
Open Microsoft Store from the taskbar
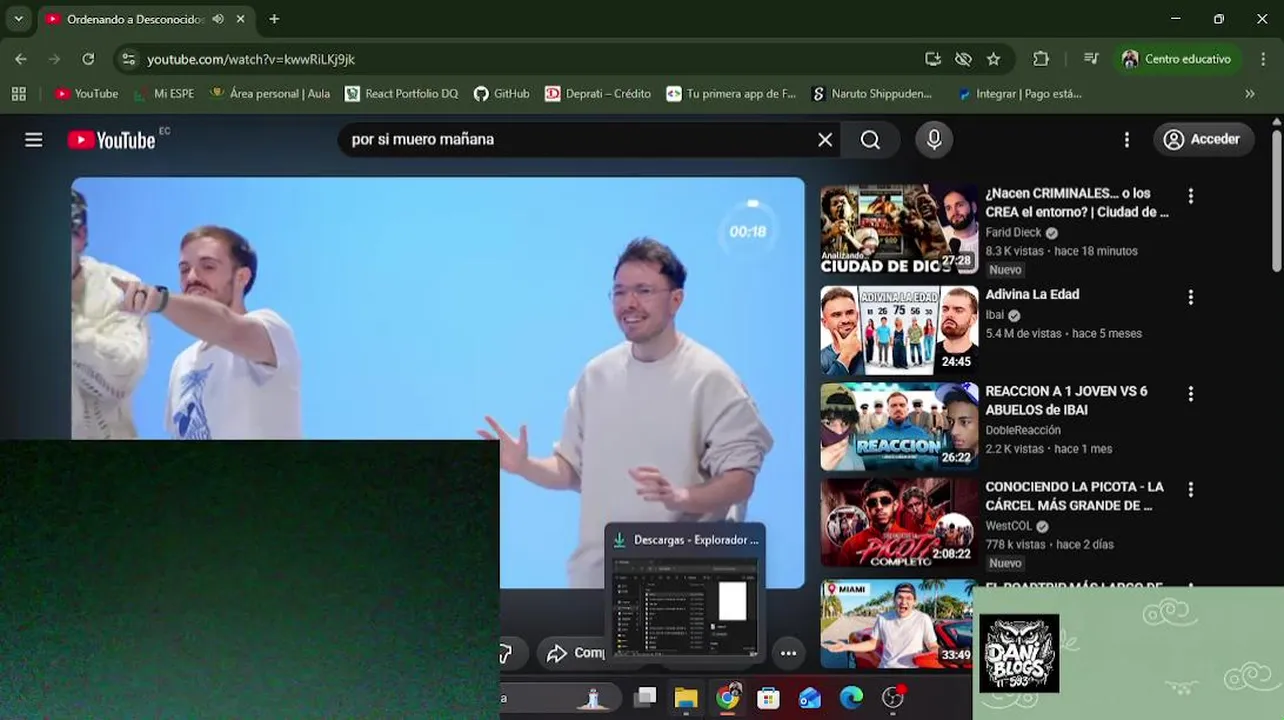pos(768,697)
